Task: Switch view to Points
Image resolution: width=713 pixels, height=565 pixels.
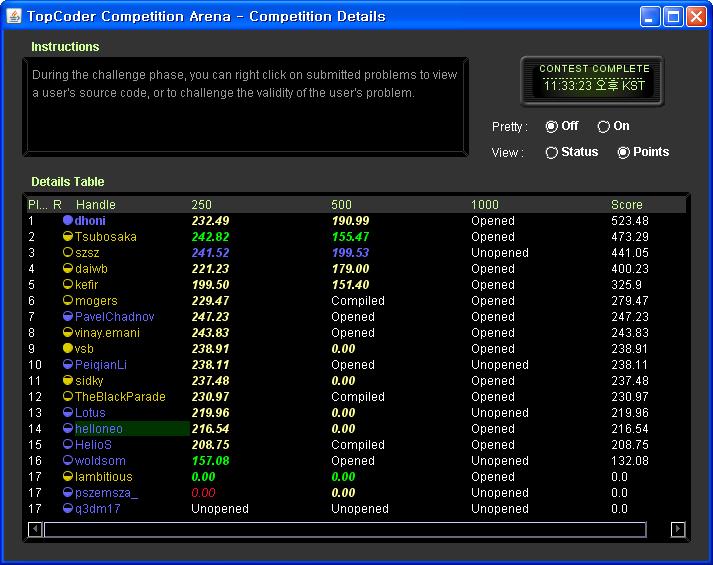Action: pos(623,153)
